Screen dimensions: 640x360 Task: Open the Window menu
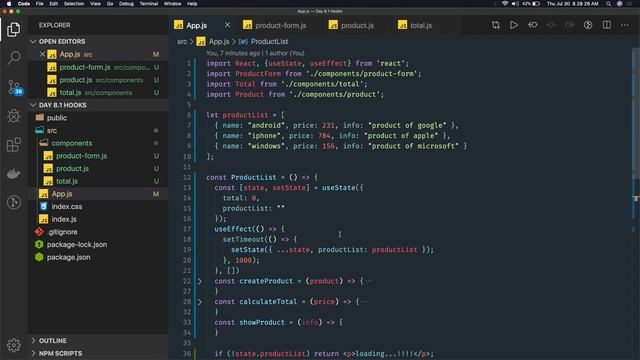[x=172, y=4]
